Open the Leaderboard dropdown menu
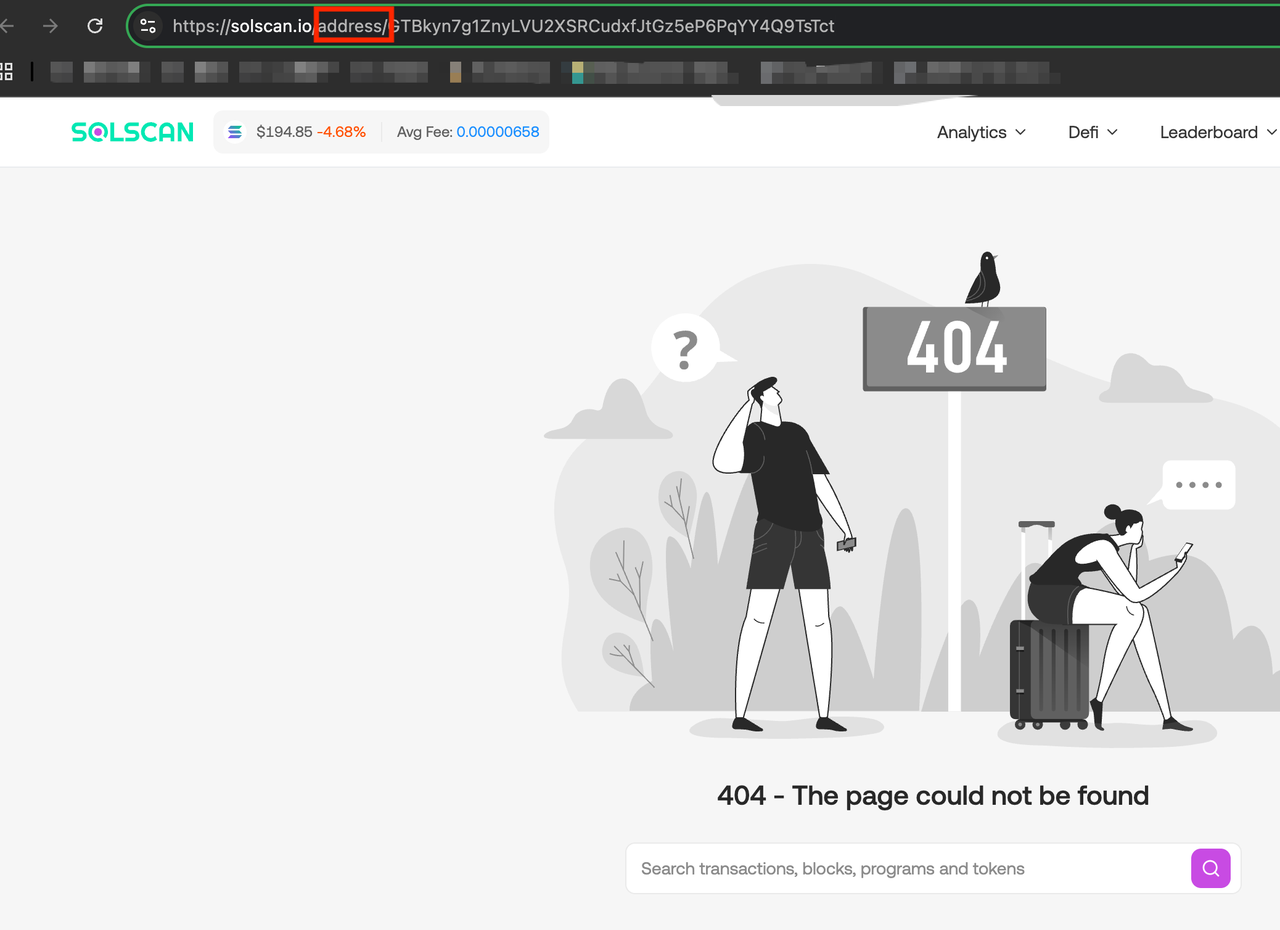Image resolution: width=1280 pixels, height=930 pixels. pyautogui.click(x=1217, y=132)
